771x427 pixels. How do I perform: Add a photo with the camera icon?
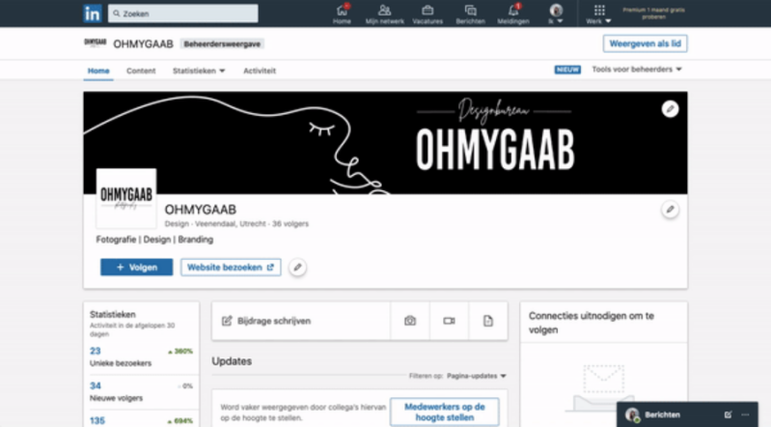coord(410,321)
